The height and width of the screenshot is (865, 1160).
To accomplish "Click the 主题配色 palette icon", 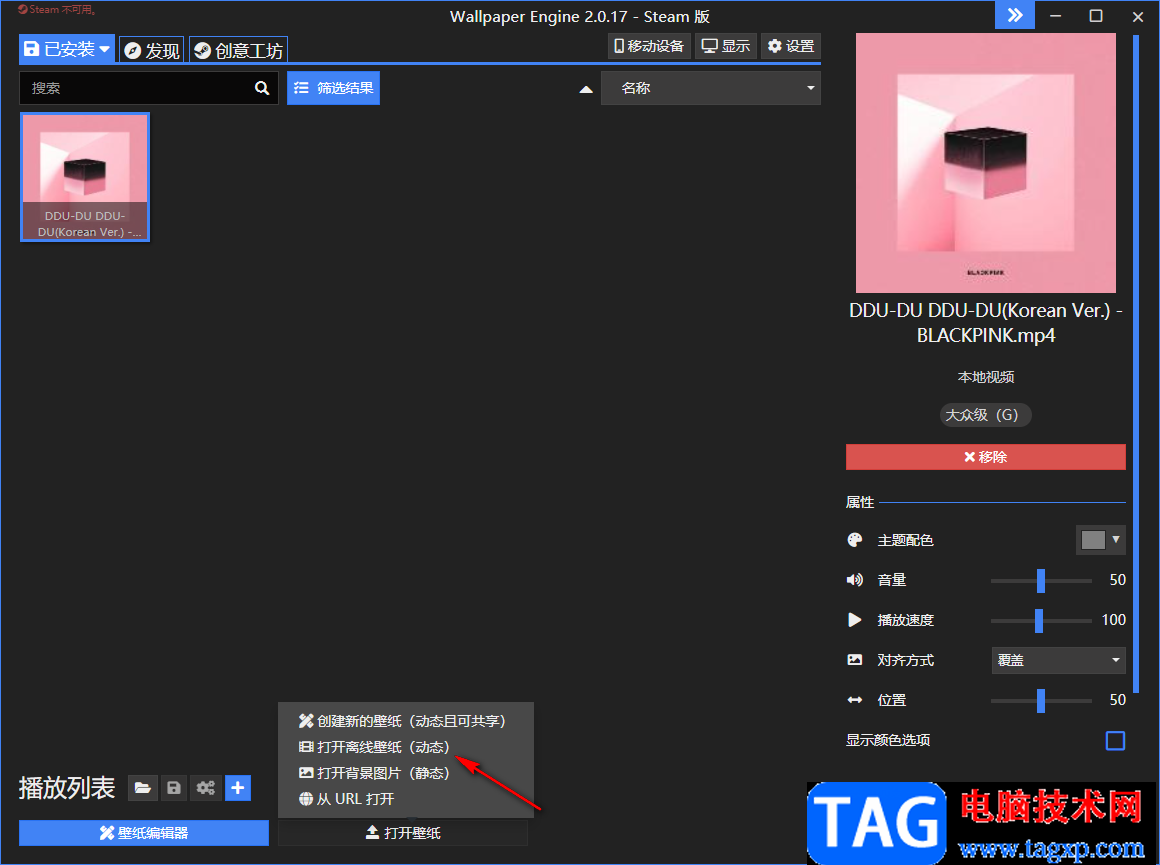I will pyautogui.click(x=854, y=540).
